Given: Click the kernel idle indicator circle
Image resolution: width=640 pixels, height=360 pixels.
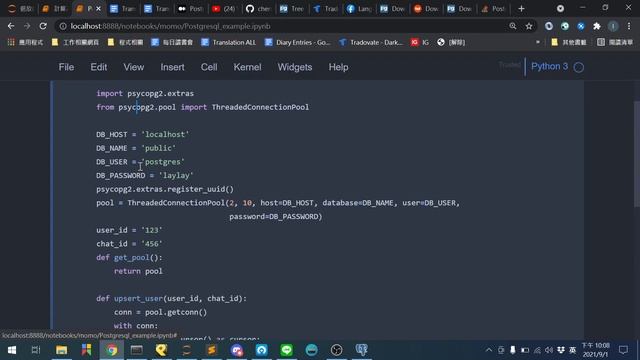Looking at the screenshot, I should click(x=579, y=67).
